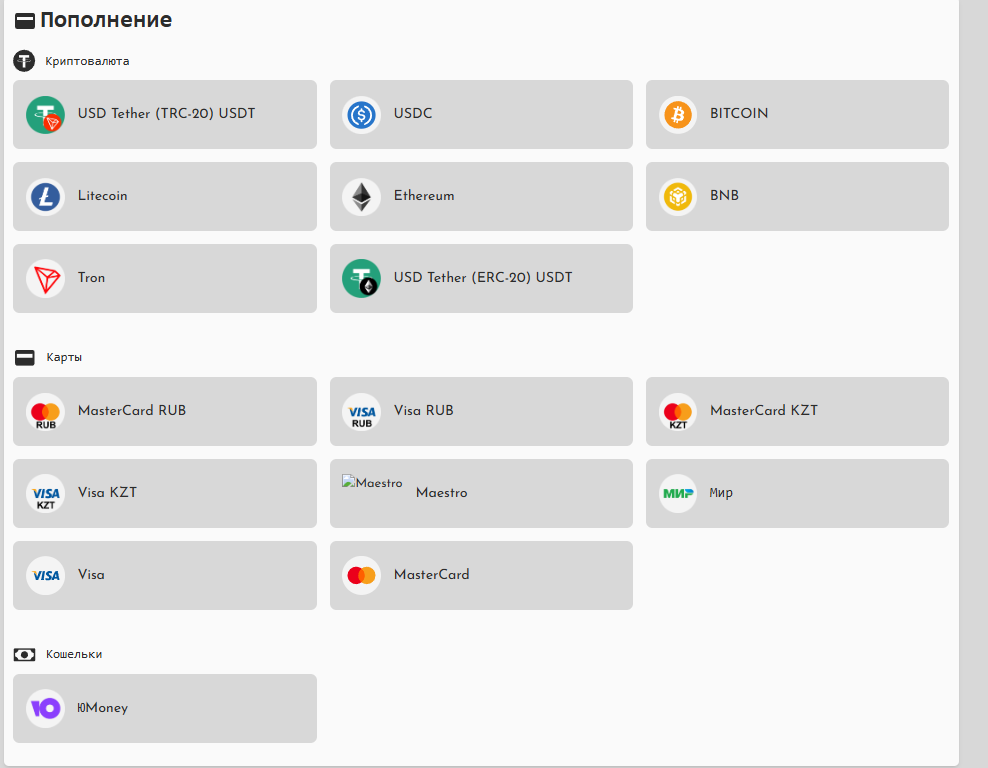Select USD Tether (ERC-20) USDT option
Image resolution: width=988 pixels, height=768 pixels.
(481, 278)
